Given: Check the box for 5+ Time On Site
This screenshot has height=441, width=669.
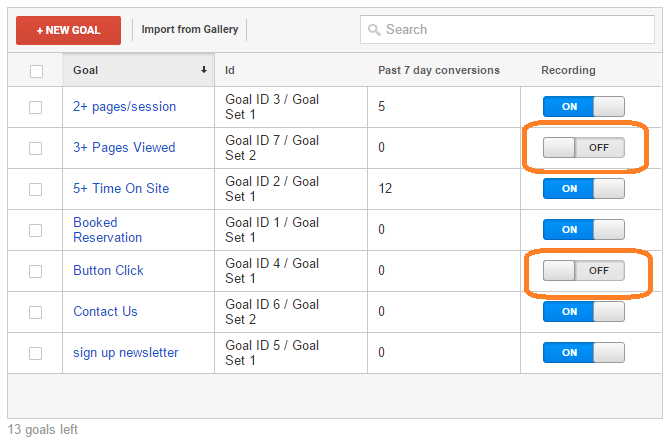Looking at the screenshot, I should (35, 189).
